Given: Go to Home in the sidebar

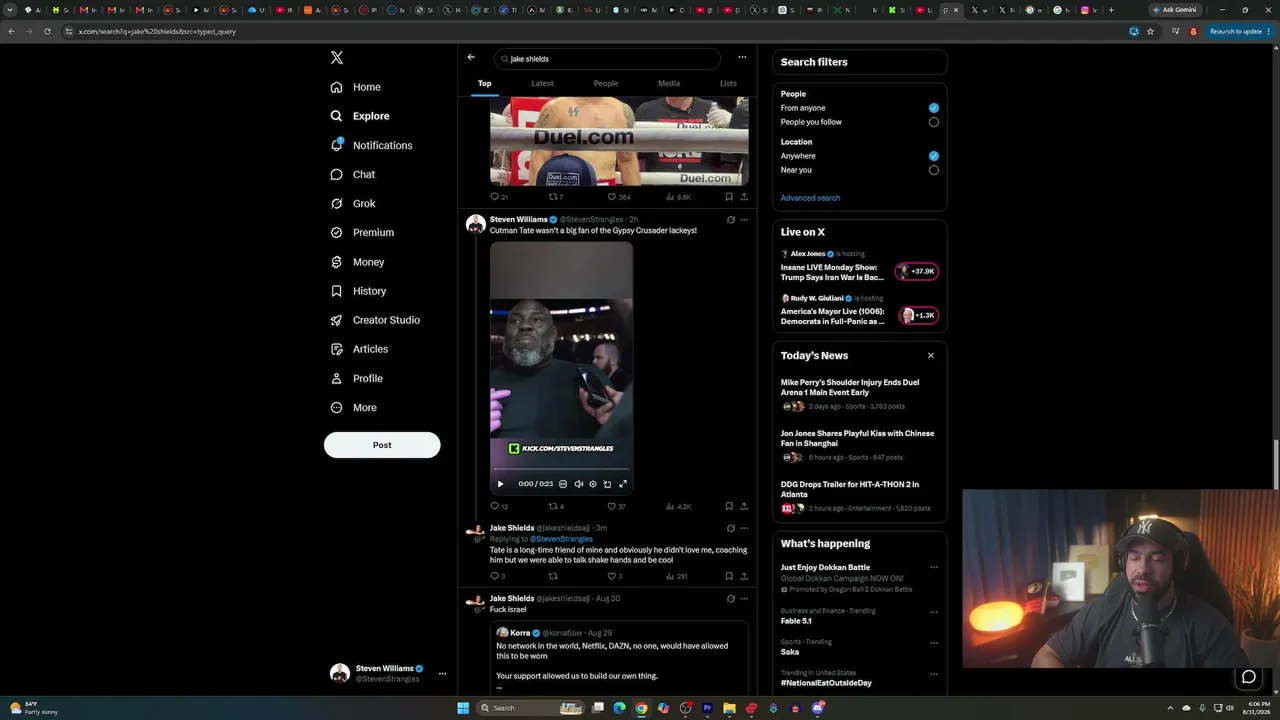Looking at the screenshot, I should click(x=356, y=87).
